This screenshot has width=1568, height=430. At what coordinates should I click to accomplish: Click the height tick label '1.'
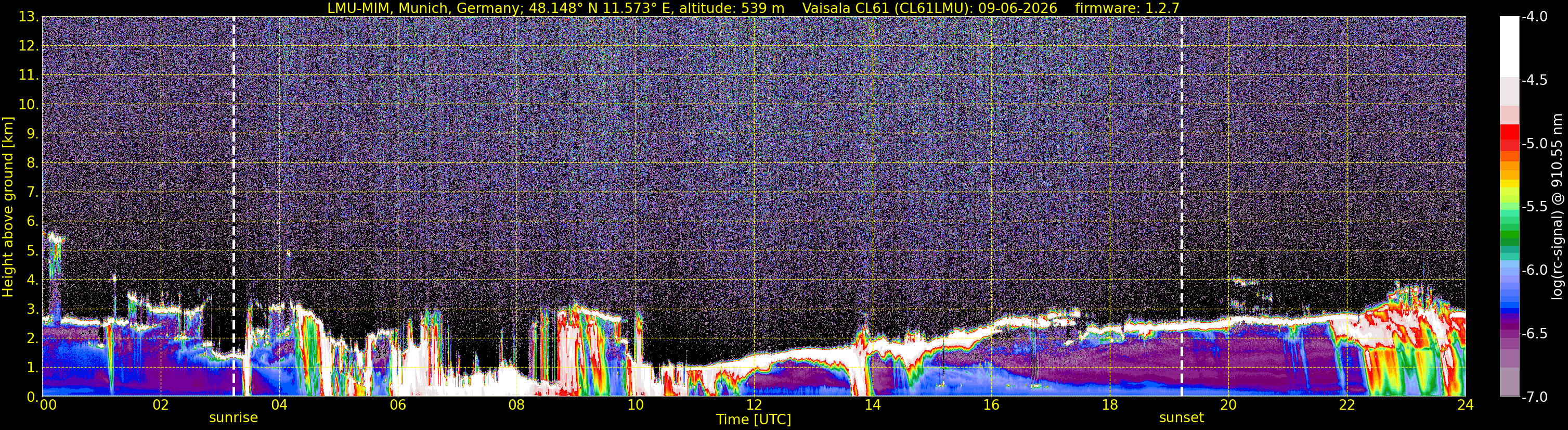(x=32, y=367)
